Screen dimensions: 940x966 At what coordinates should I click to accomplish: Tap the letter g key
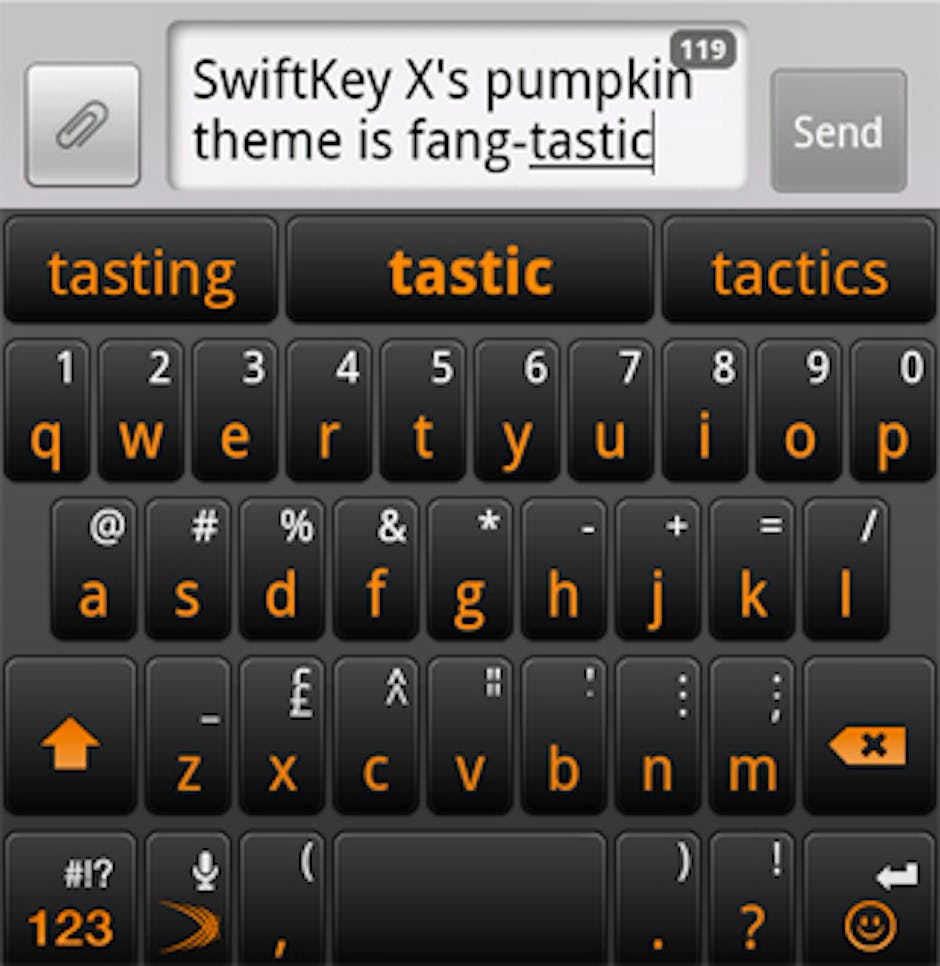[x=469, y=569]
